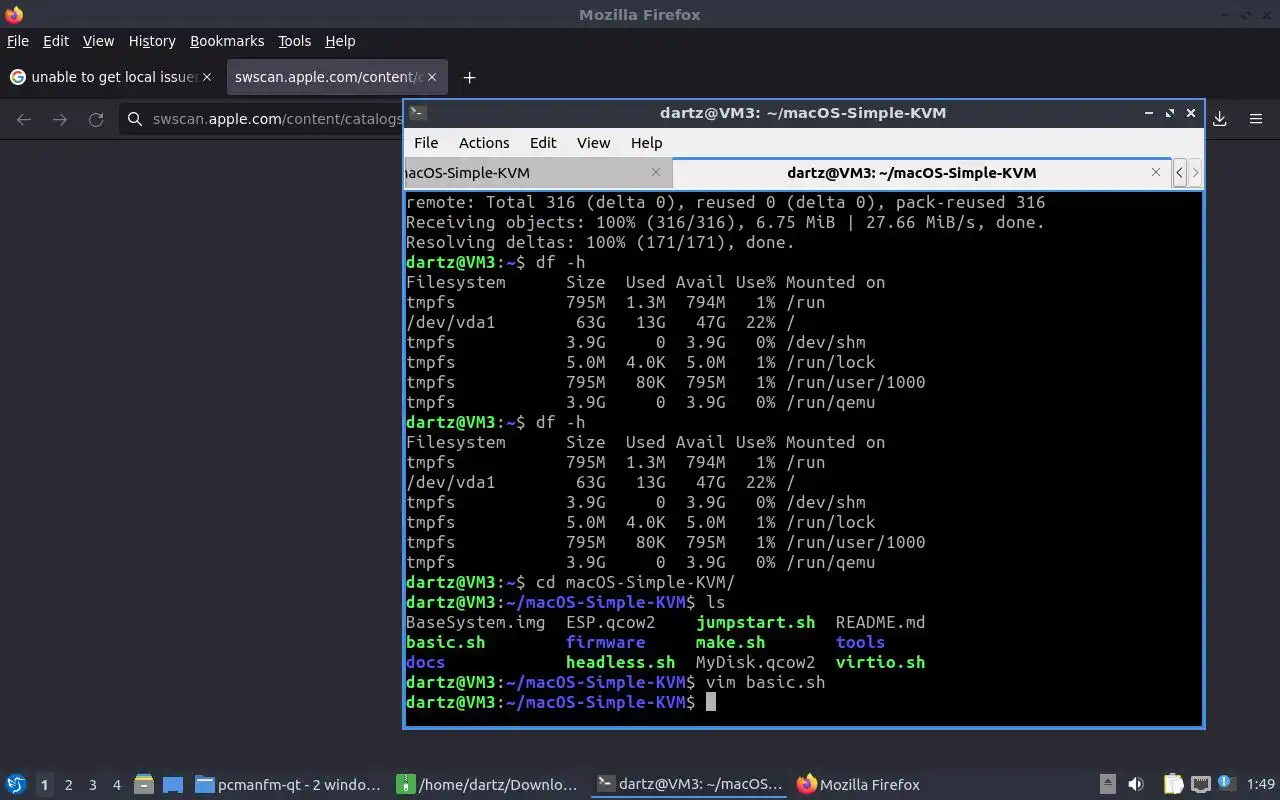Click 'jumpstart.sh' in terminal listing

click(x=755, y=622)
